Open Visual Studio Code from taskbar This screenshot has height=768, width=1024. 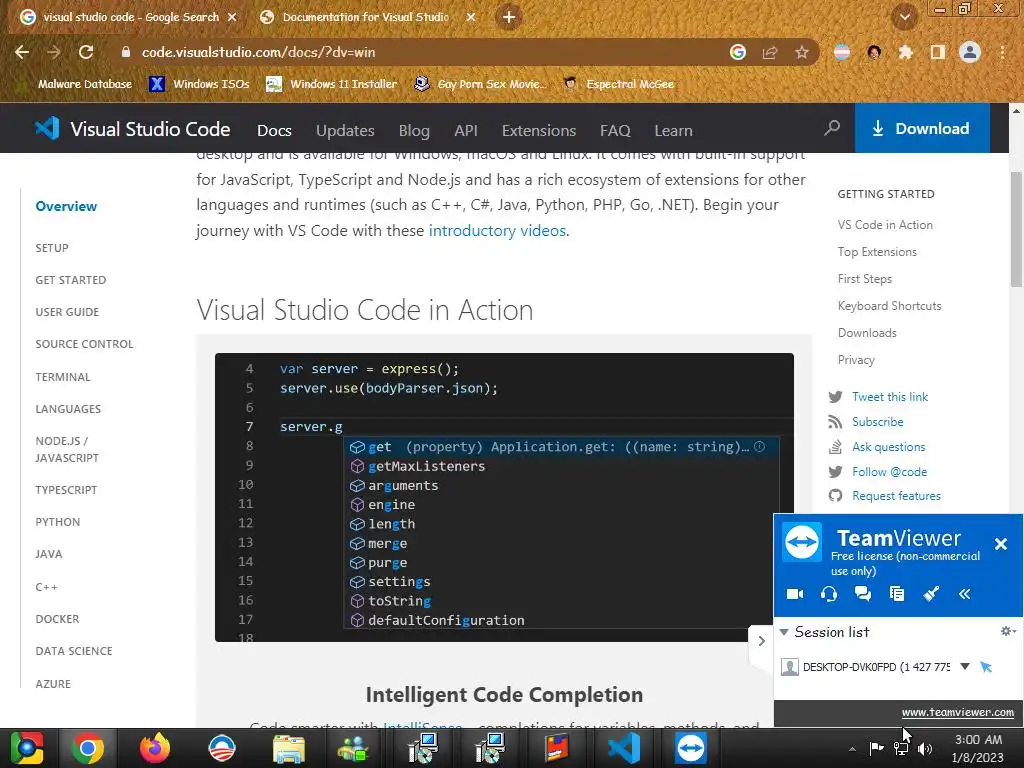coord(623,748)
